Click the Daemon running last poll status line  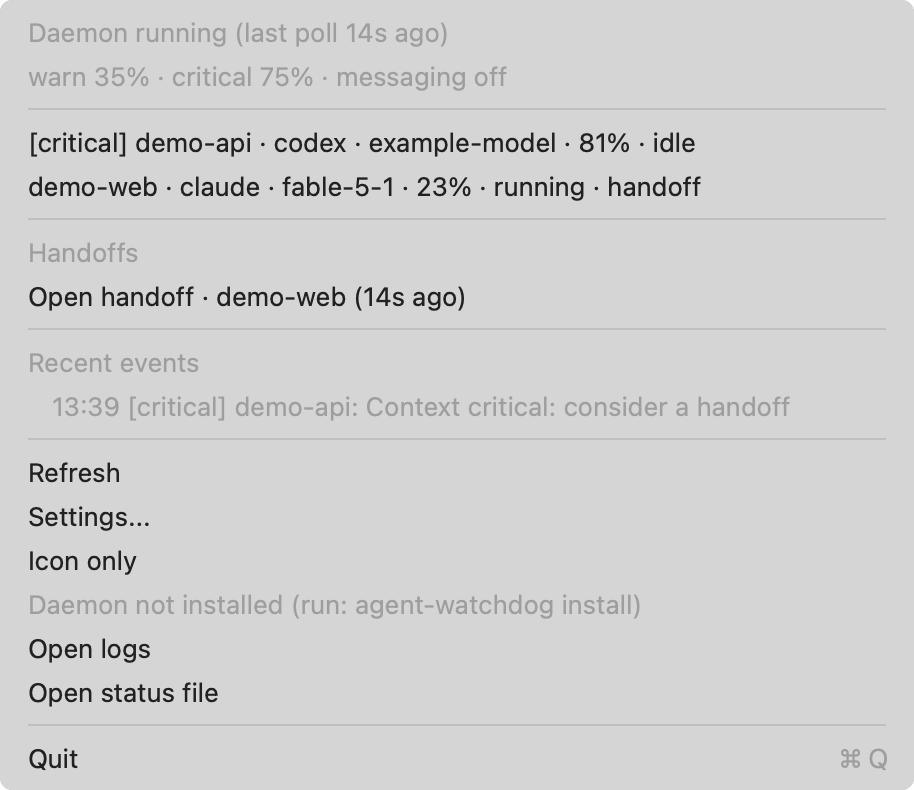(238, 33)
